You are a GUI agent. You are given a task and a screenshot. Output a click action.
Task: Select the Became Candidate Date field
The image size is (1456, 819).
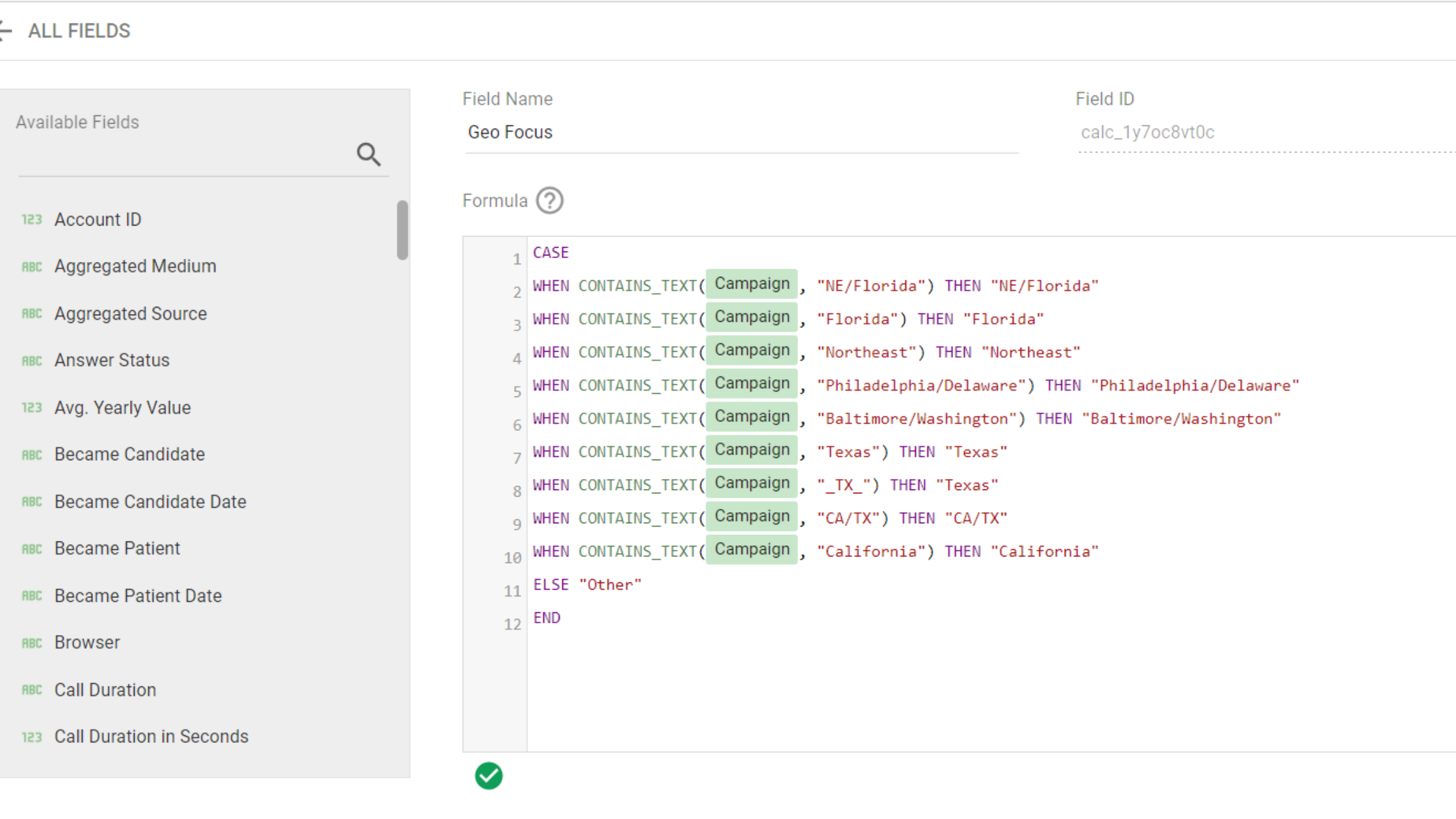(x=150, y=502)
